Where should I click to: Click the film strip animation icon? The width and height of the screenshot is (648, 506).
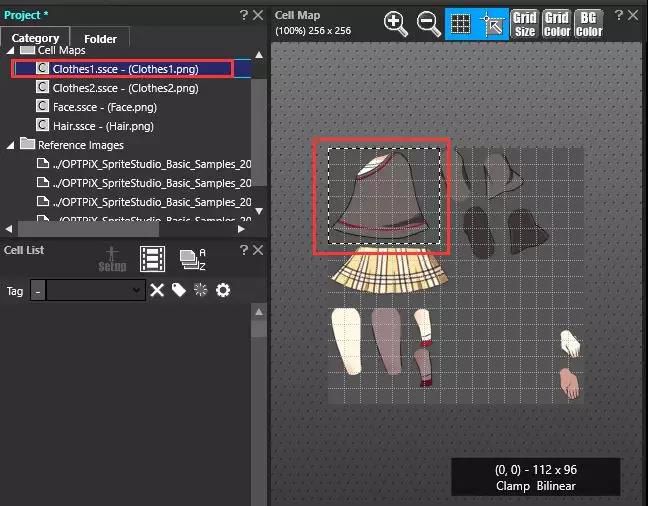[x=152, y=259]
